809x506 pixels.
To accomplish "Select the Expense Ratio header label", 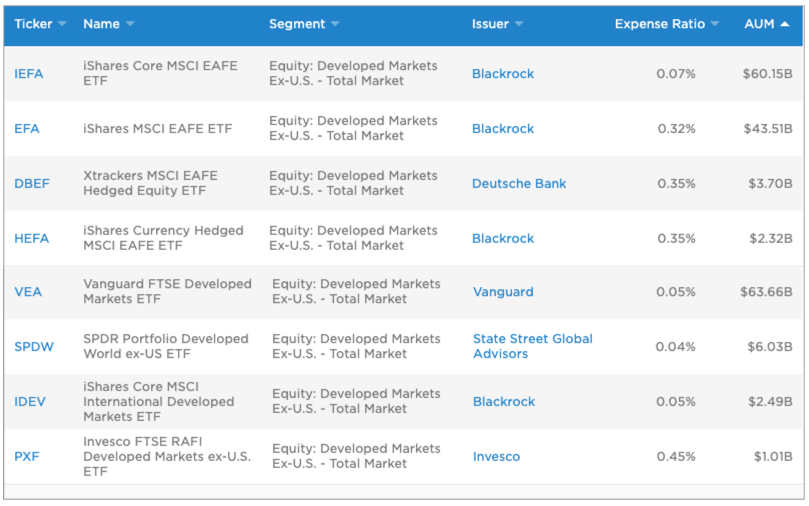I will pyautogui.click(x=660, y=24).
